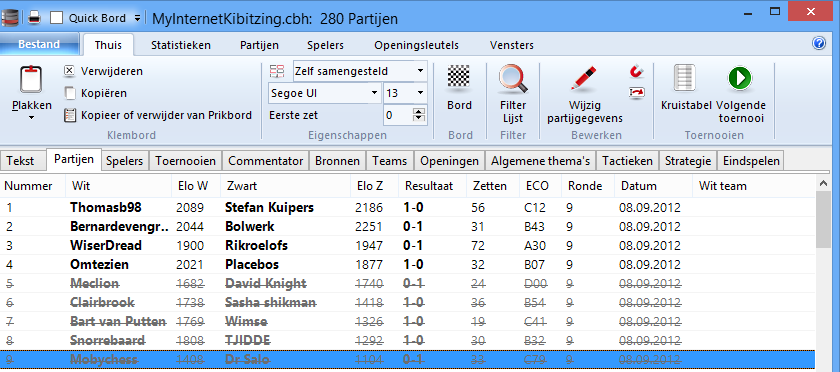Select the Eindspelen list tab
The width and height of the screenshot is (840, 372).
pyautogui.click(x=751, y=161)
